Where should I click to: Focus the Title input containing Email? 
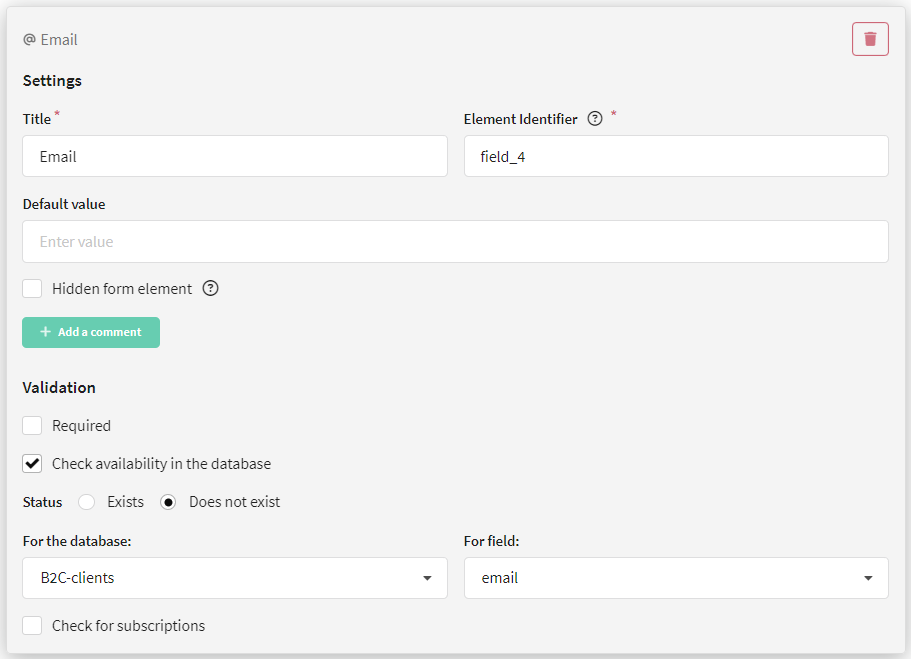pos(235,156)
